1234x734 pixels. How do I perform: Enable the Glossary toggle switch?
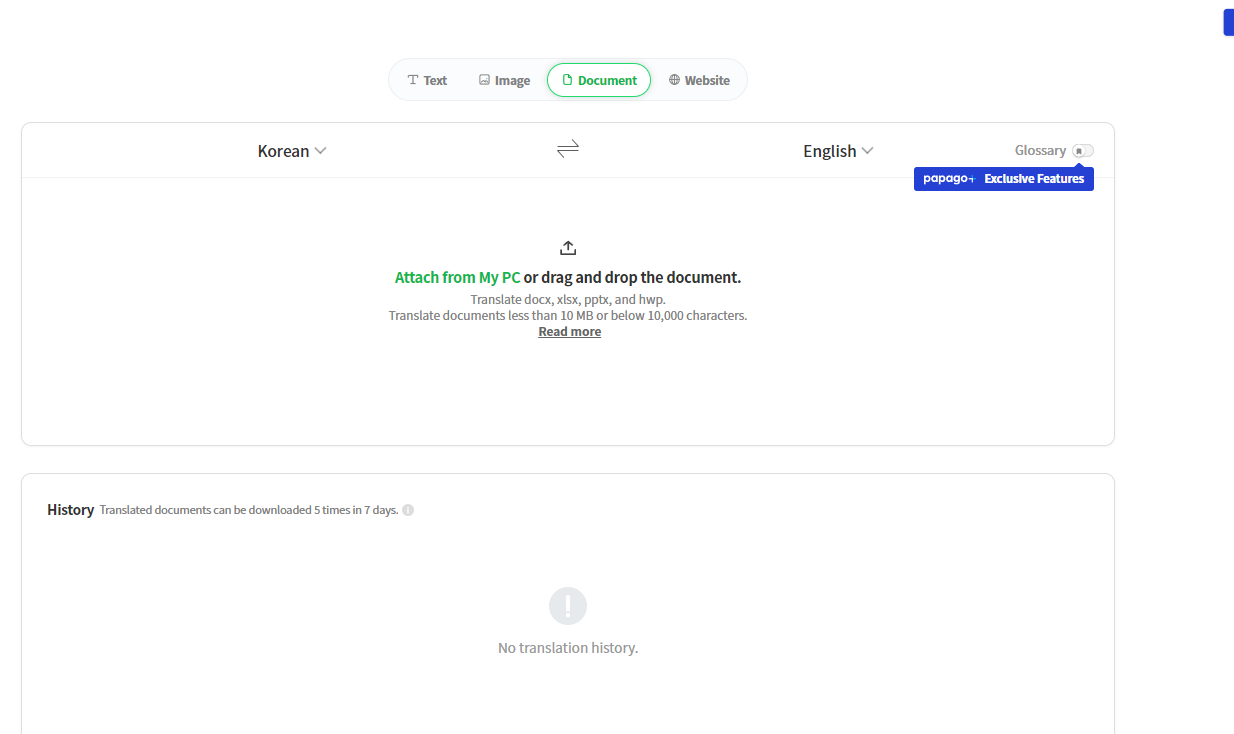(1082, 151)
